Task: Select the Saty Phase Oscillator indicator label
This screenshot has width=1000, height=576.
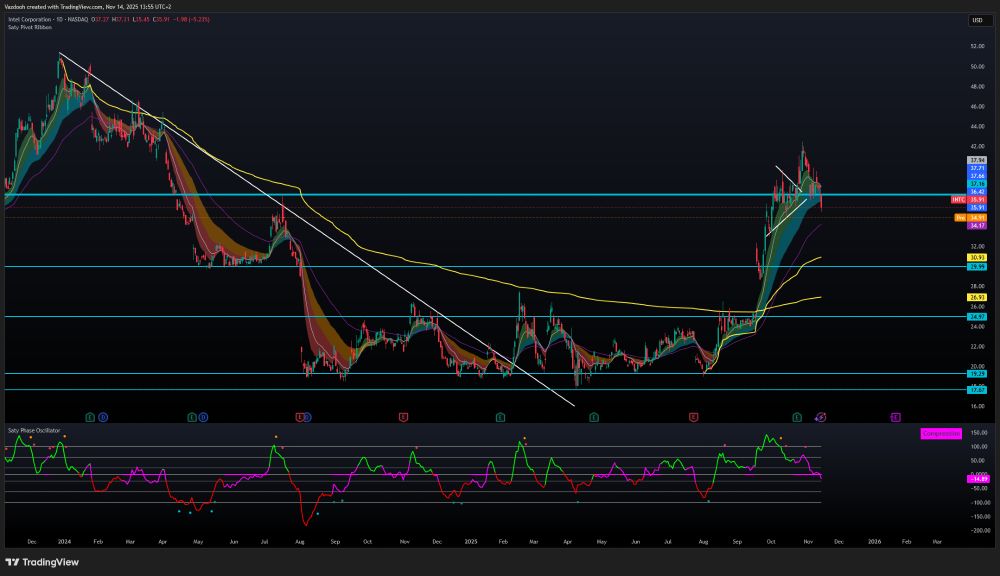Action: tap(34, 431)
